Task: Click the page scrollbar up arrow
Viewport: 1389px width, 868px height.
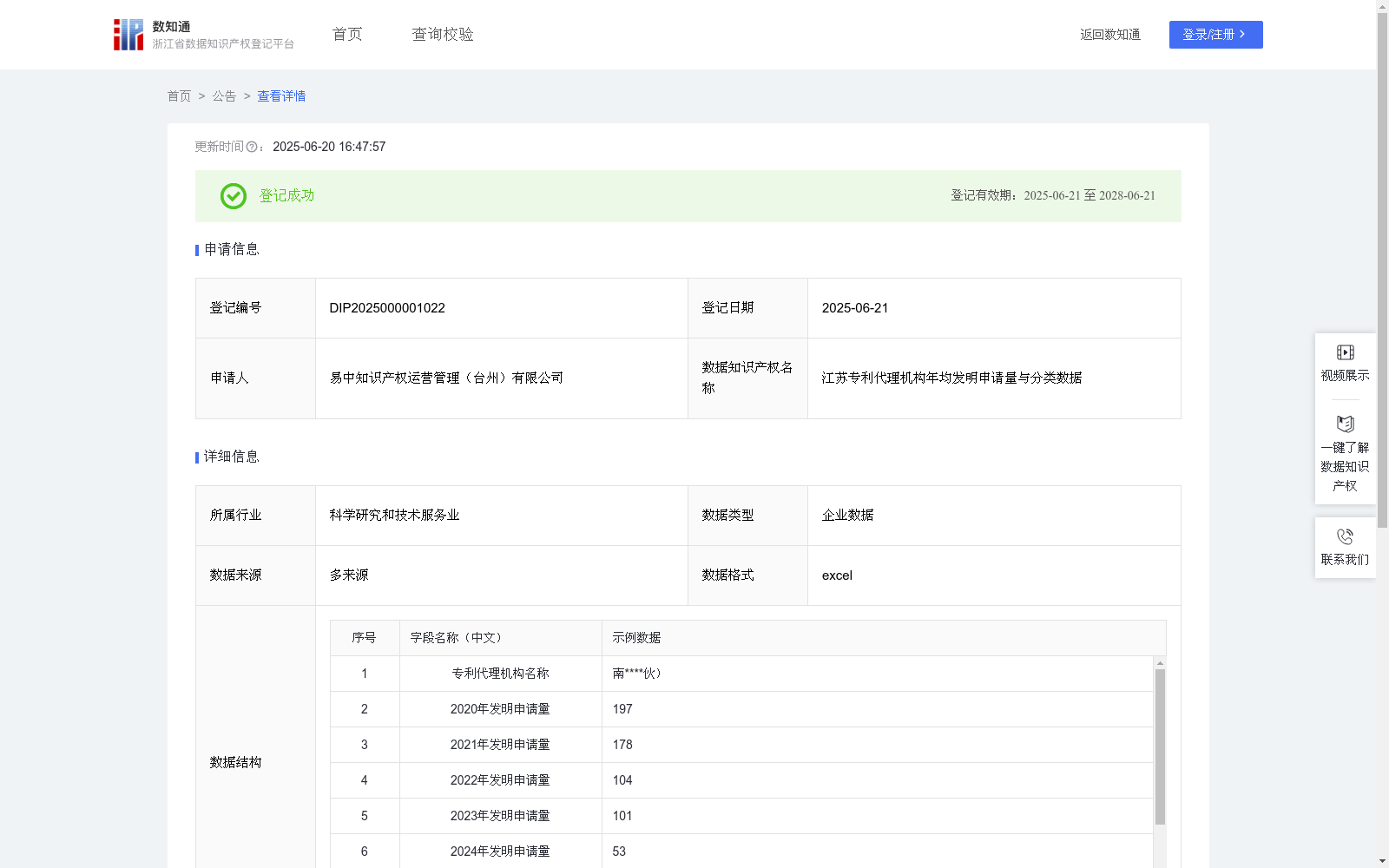Action: click(1382, 6)
